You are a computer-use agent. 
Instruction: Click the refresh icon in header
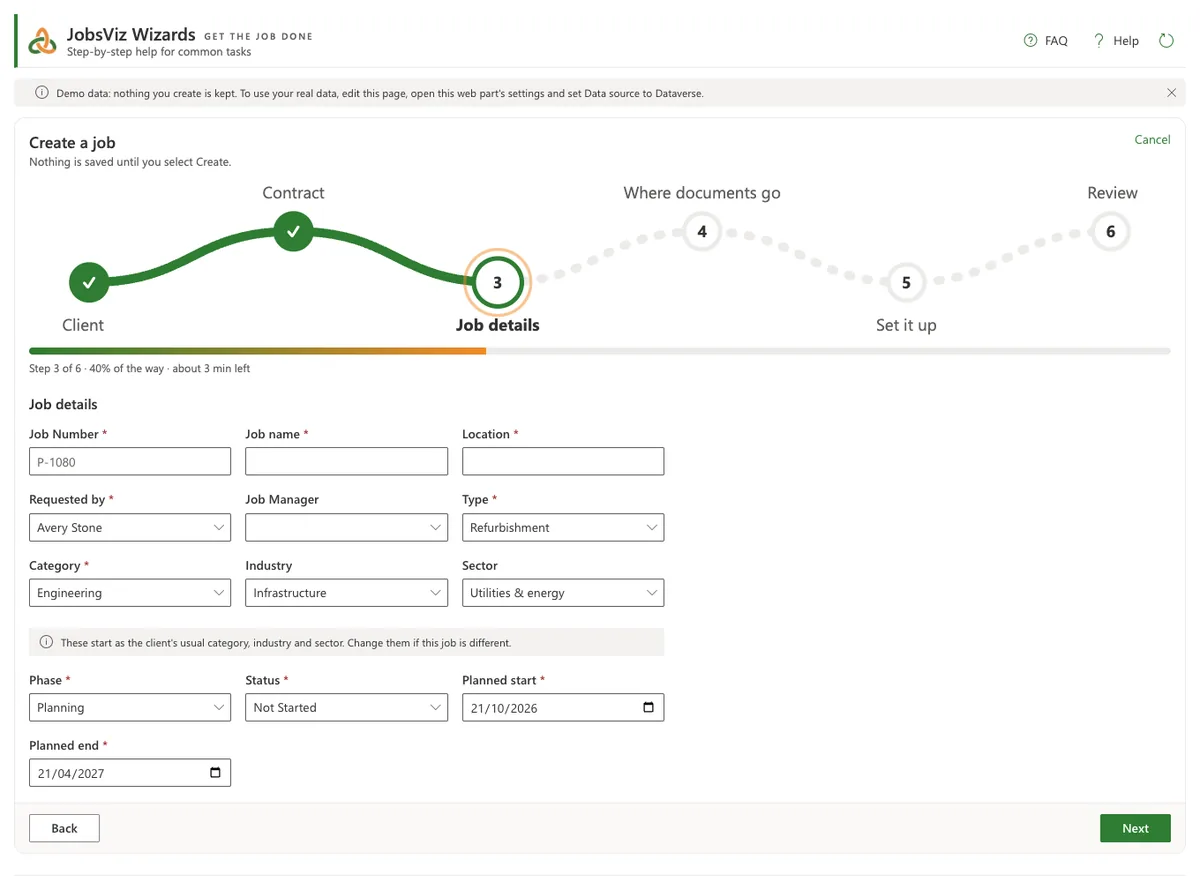click(x=1166, y=41)
